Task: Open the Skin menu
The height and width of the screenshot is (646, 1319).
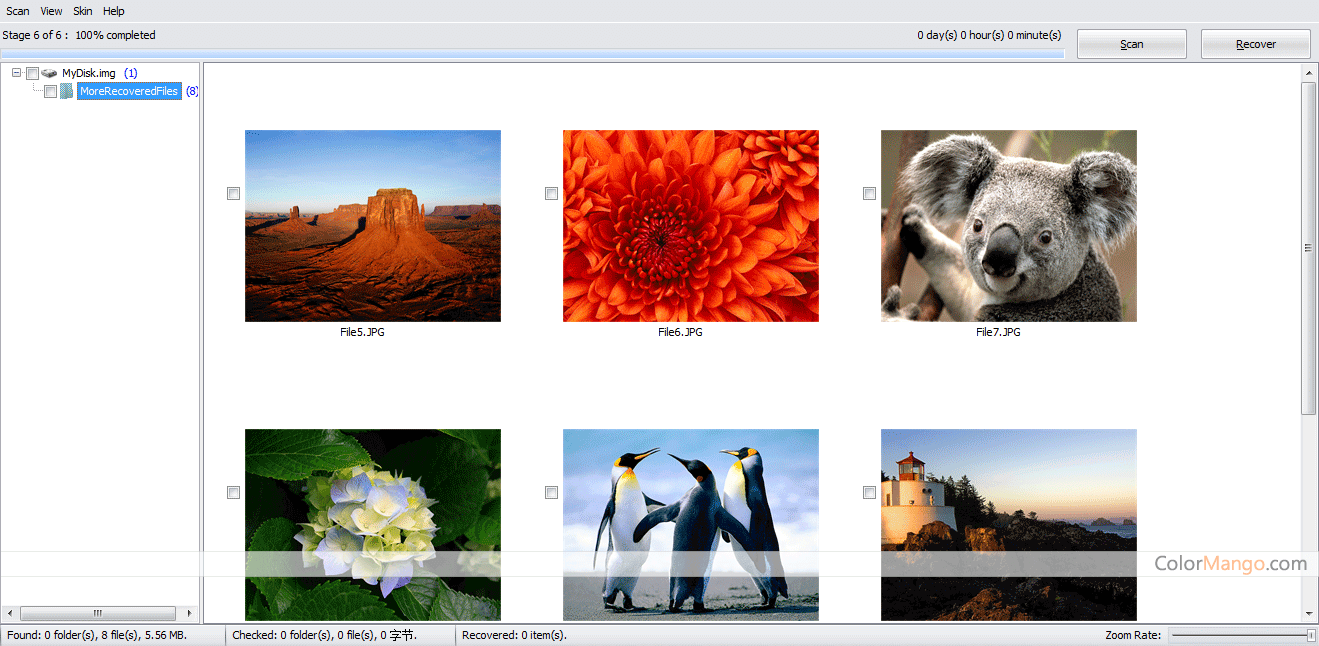Action: click(83, 11)
